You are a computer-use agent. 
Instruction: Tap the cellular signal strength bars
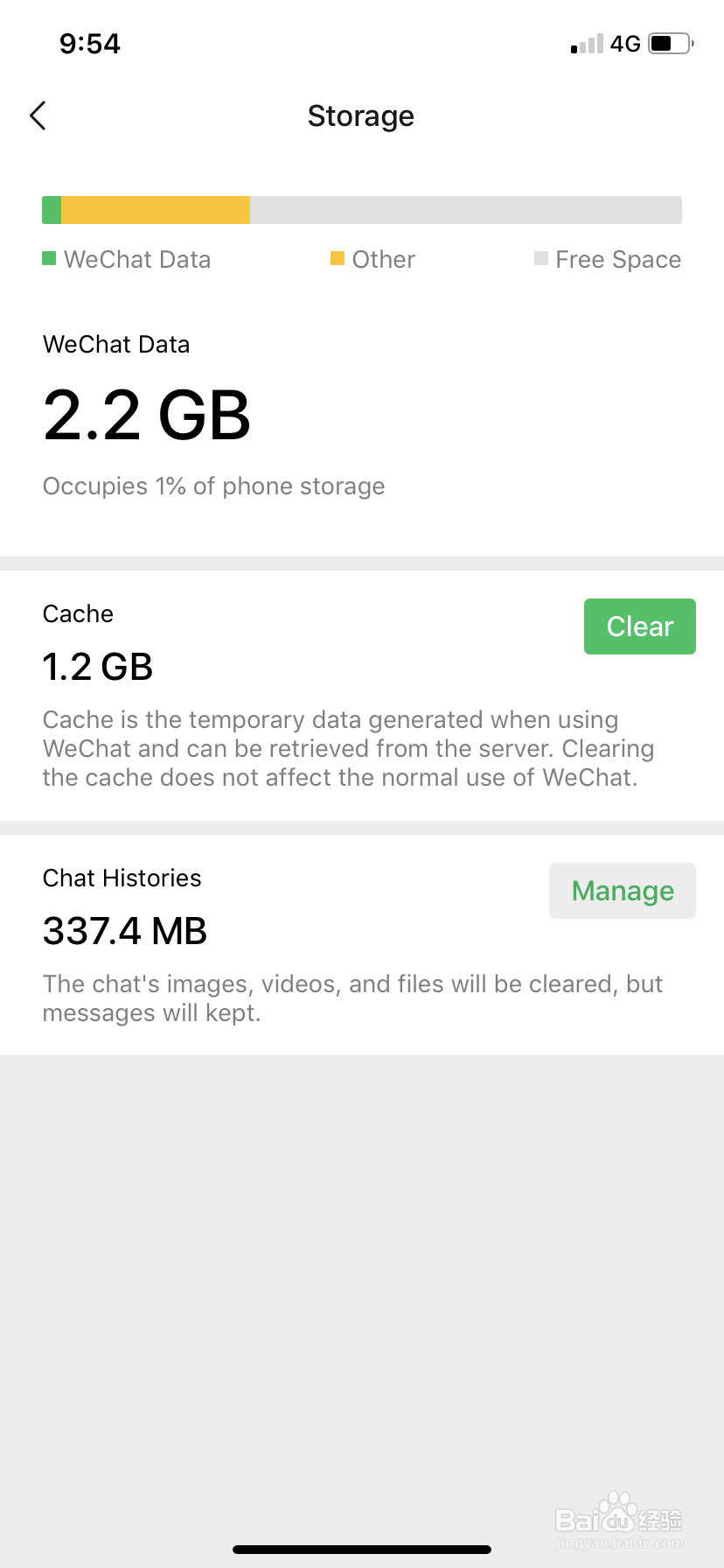(x=587, y=44)
